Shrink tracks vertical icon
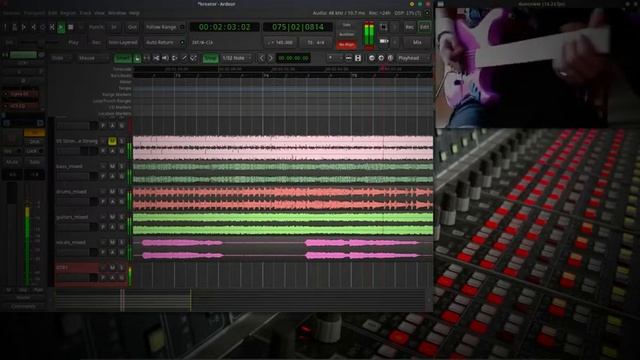The image size is (640, 360). pos(349,58)
